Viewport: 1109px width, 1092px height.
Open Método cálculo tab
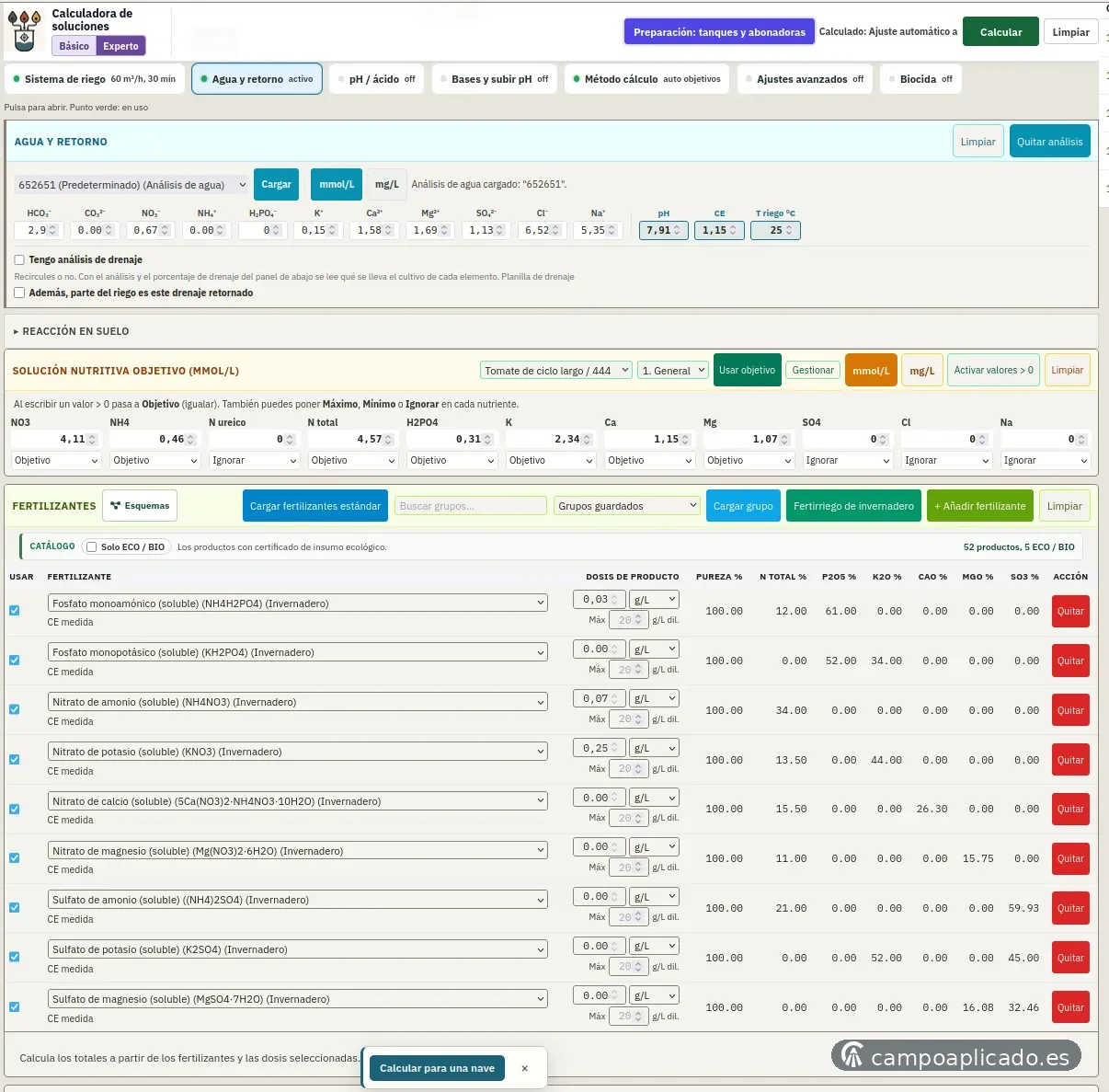[x=646, y=79]
